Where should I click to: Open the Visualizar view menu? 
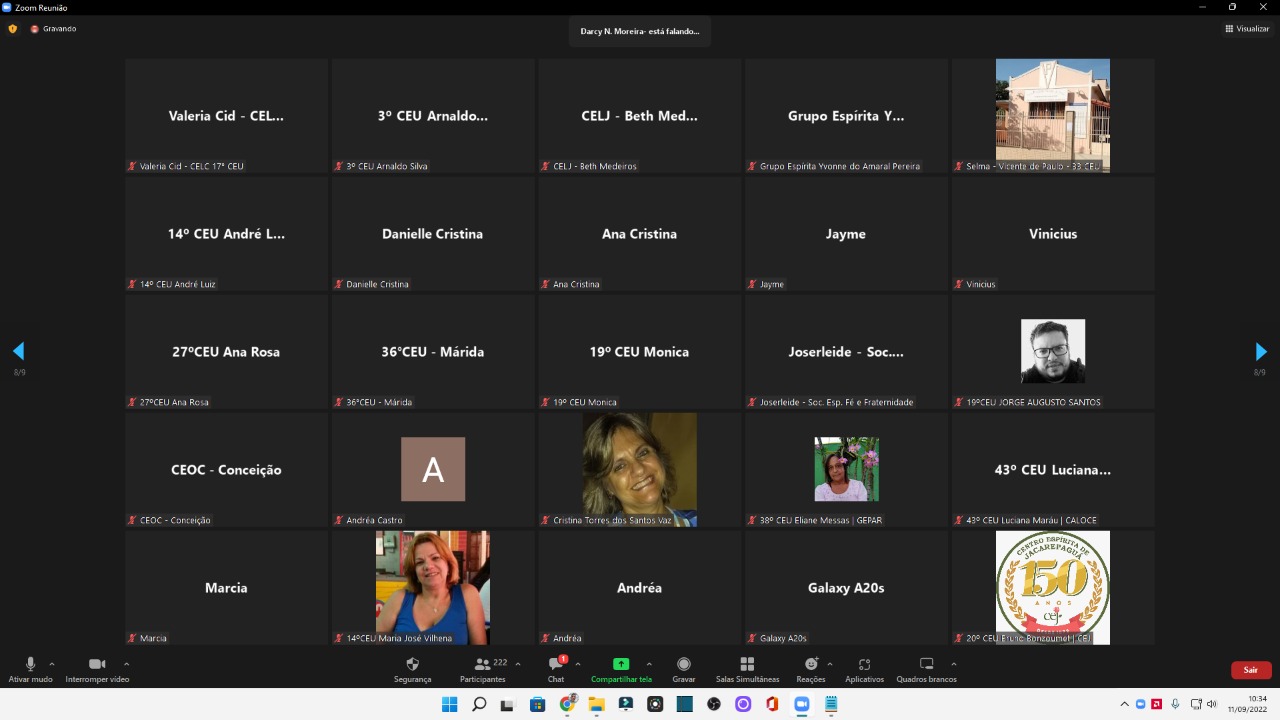click(x=1247, y=29)
